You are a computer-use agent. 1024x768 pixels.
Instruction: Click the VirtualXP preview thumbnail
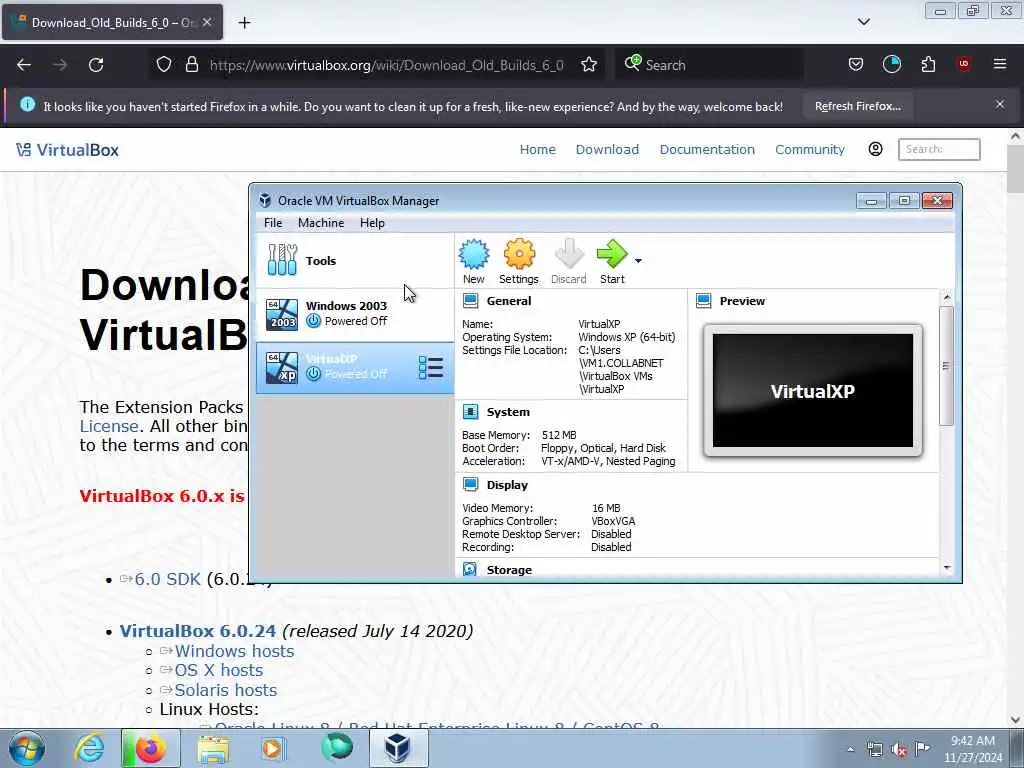click(812, 391)
